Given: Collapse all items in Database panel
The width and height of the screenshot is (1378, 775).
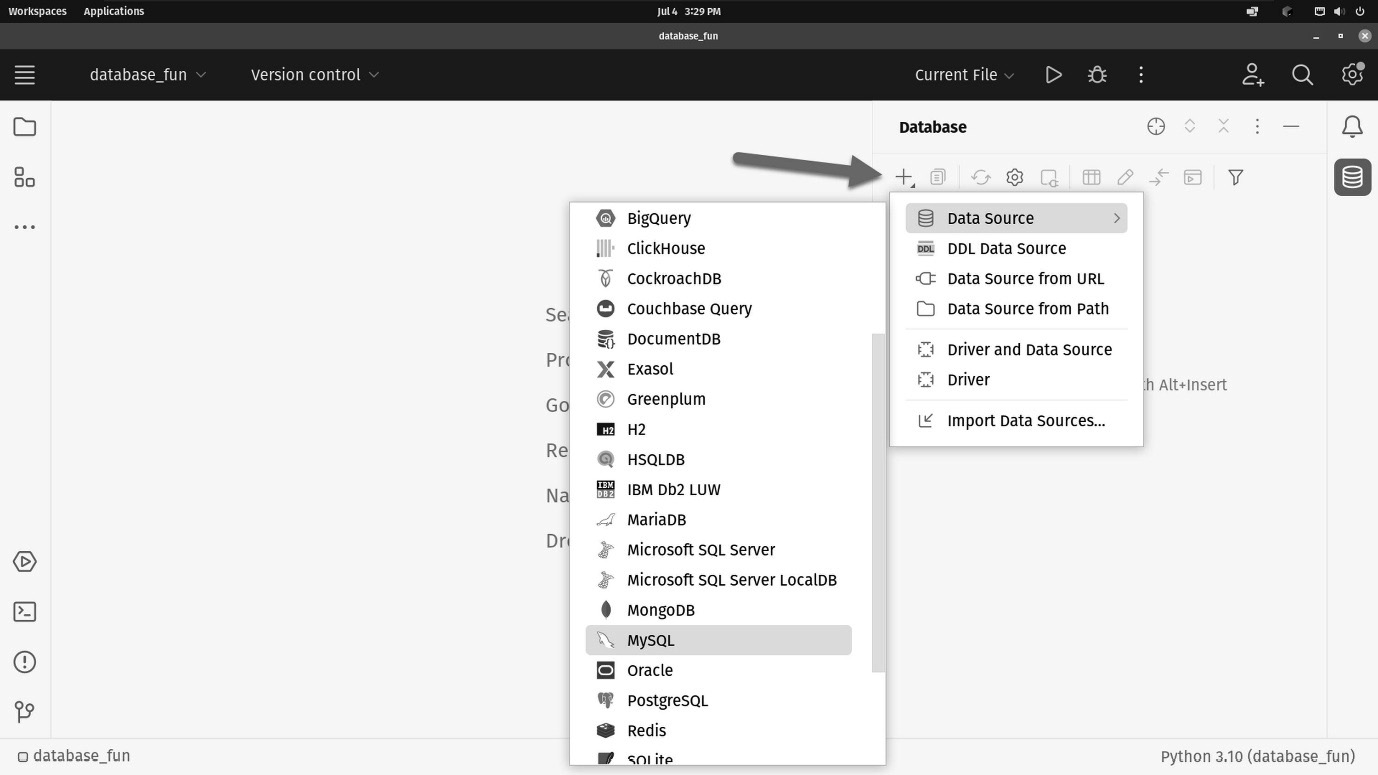Looking at the screenshot, I should click(x=1224, y=127).
